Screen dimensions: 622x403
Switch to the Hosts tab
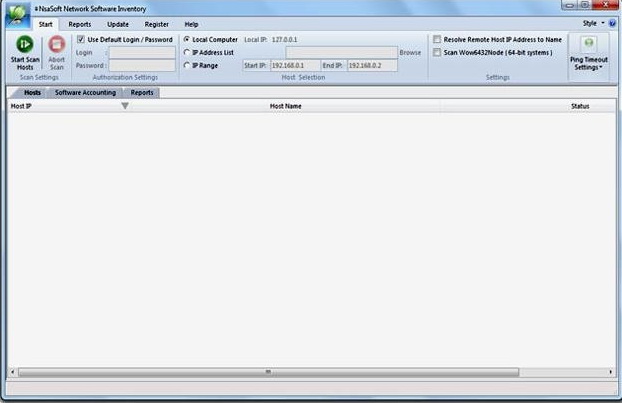[32, 92]
